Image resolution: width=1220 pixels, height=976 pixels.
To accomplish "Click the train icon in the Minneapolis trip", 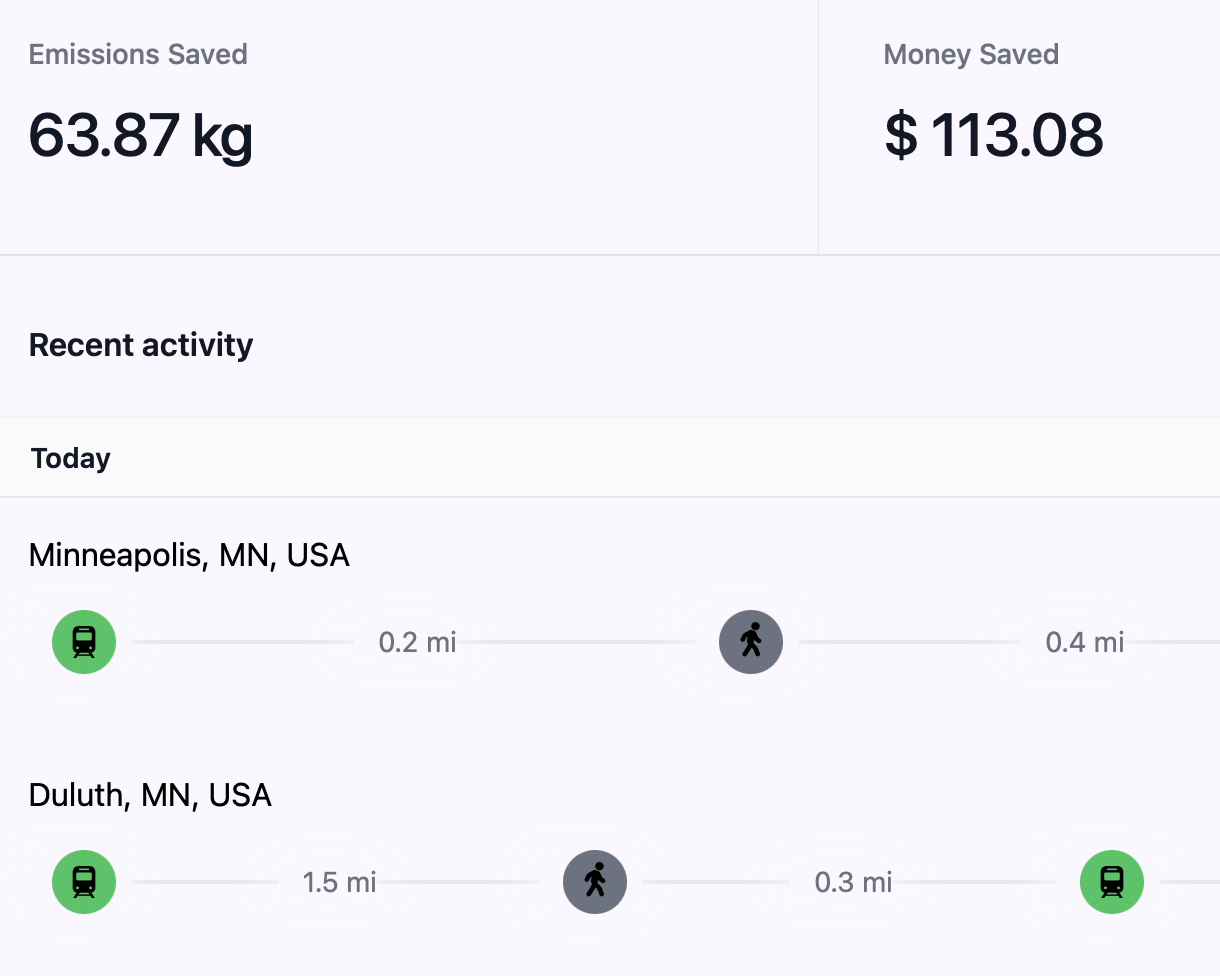I will (x=84, y=642).
